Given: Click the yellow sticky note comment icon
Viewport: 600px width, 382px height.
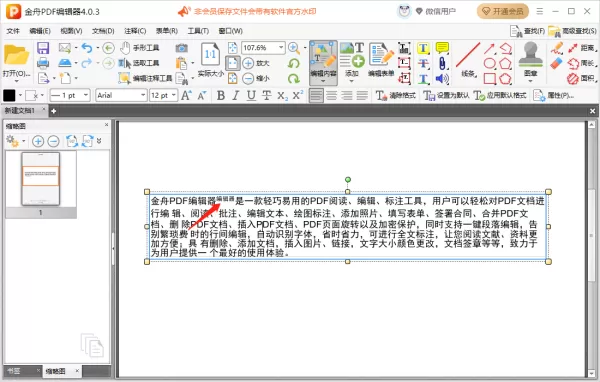Looking at the screenshot, I should 442,48.
